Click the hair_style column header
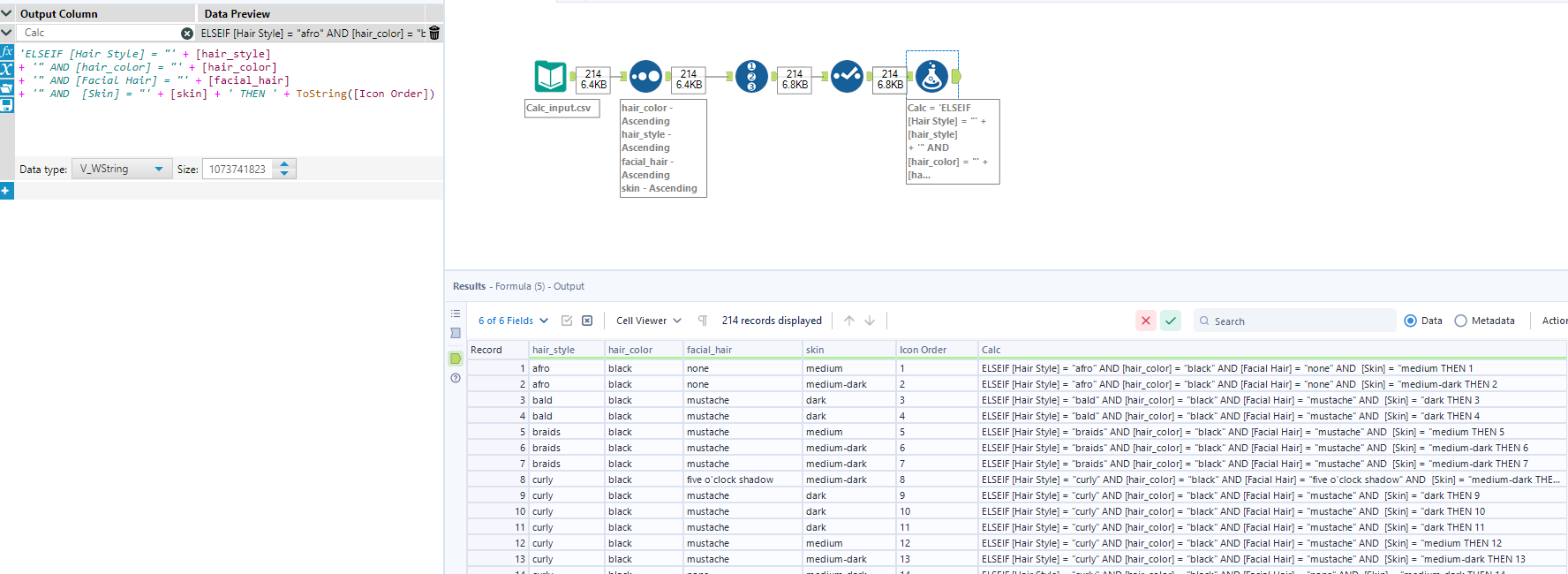This screenshot has height=574, width=1568. pos(567,350)
